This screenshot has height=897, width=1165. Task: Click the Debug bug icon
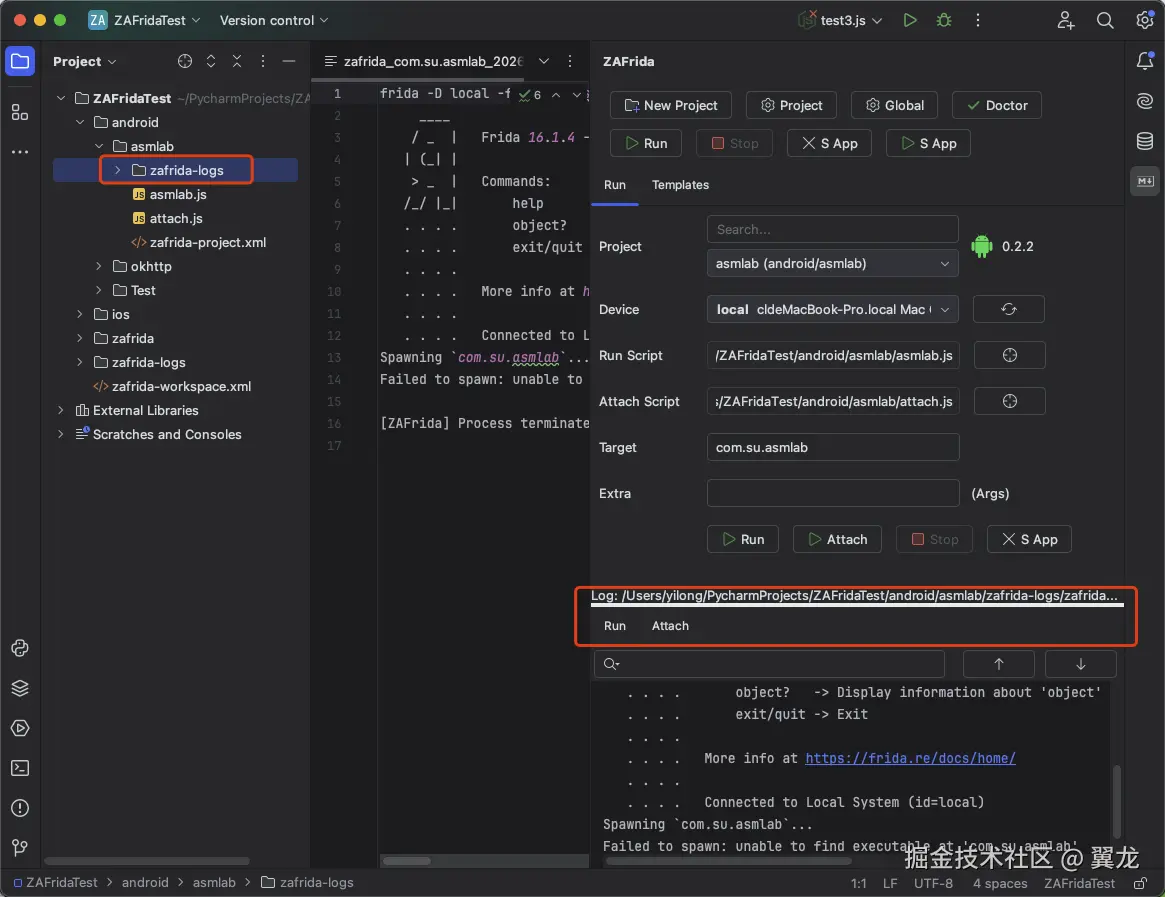tap(943, 20)
